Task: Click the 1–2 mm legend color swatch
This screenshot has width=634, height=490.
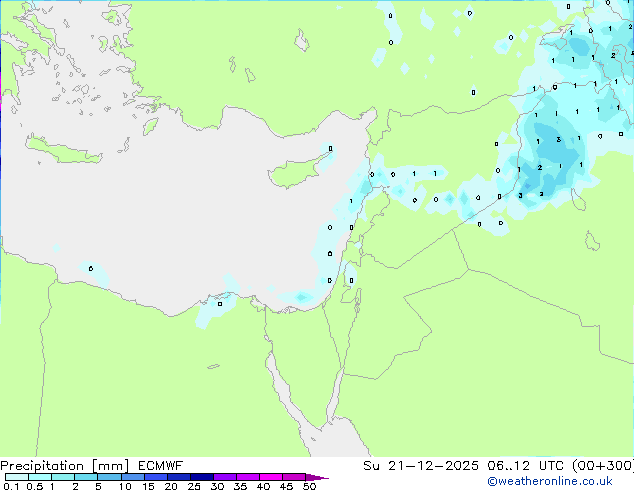Action: [63, 477]
